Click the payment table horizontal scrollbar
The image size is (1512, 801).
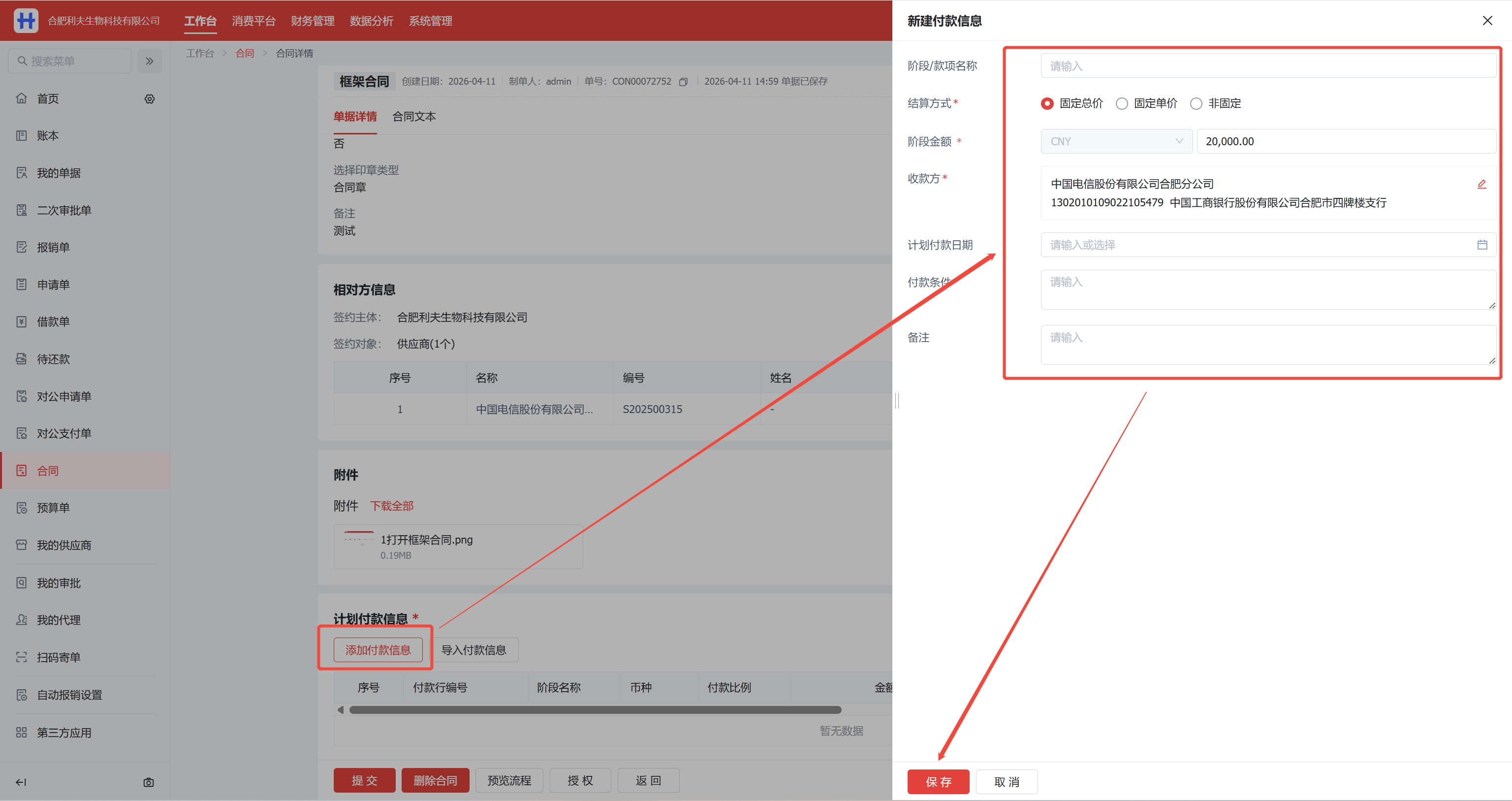point(595,710)
